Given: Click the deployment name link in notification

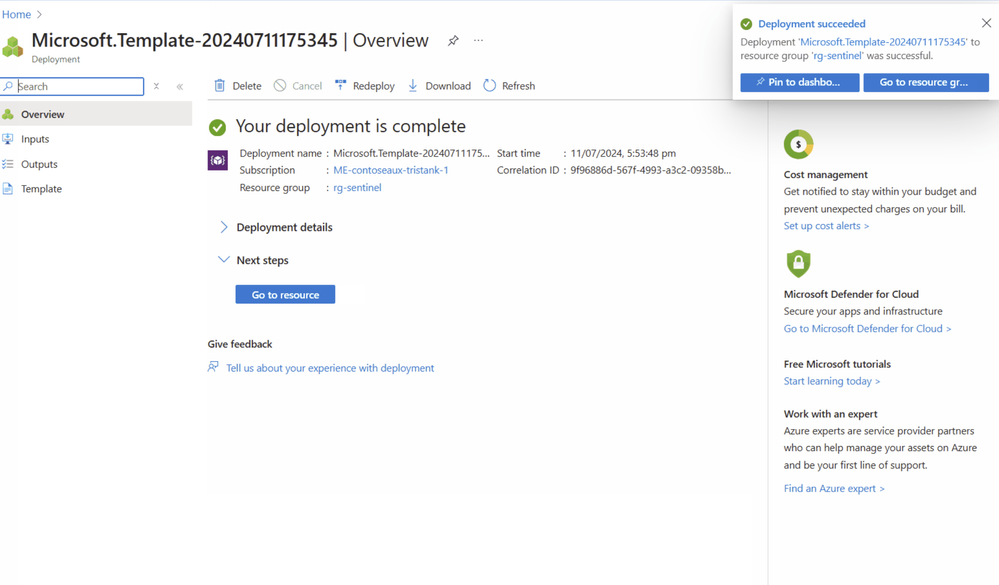Looking at the screenshot, I should click(x=882, y=41).
